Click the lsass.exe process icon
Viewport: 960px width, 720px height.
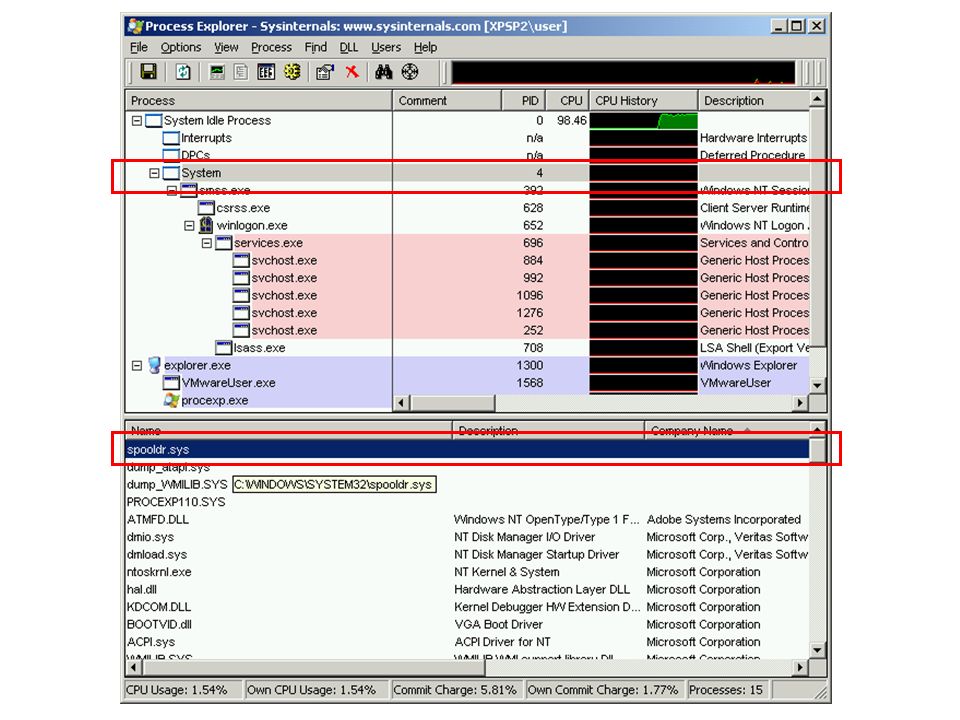223,348
